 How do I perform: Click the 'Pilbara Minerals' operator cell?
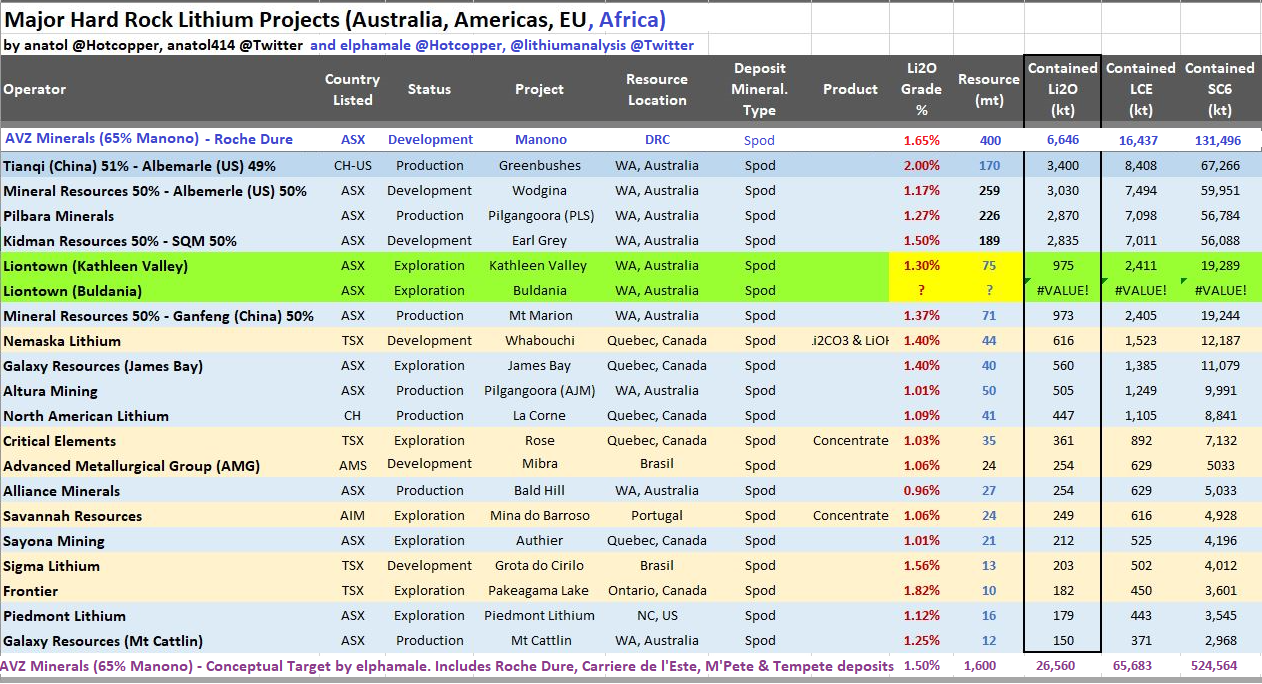tap(59, 215)
